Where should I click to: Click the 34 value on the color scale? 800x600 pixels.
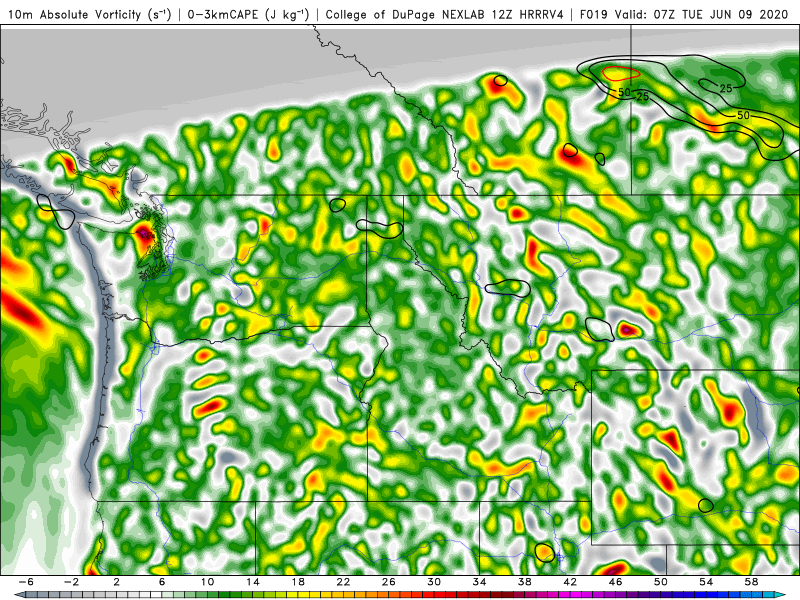click(479, 582)
